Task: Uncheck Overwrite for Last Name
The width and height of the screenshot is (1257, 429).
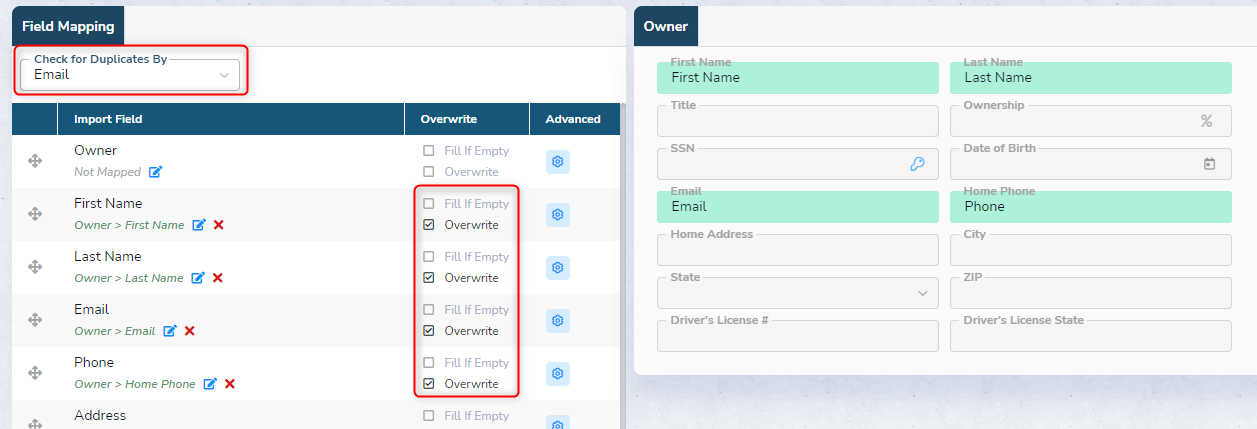Action: 429,278
